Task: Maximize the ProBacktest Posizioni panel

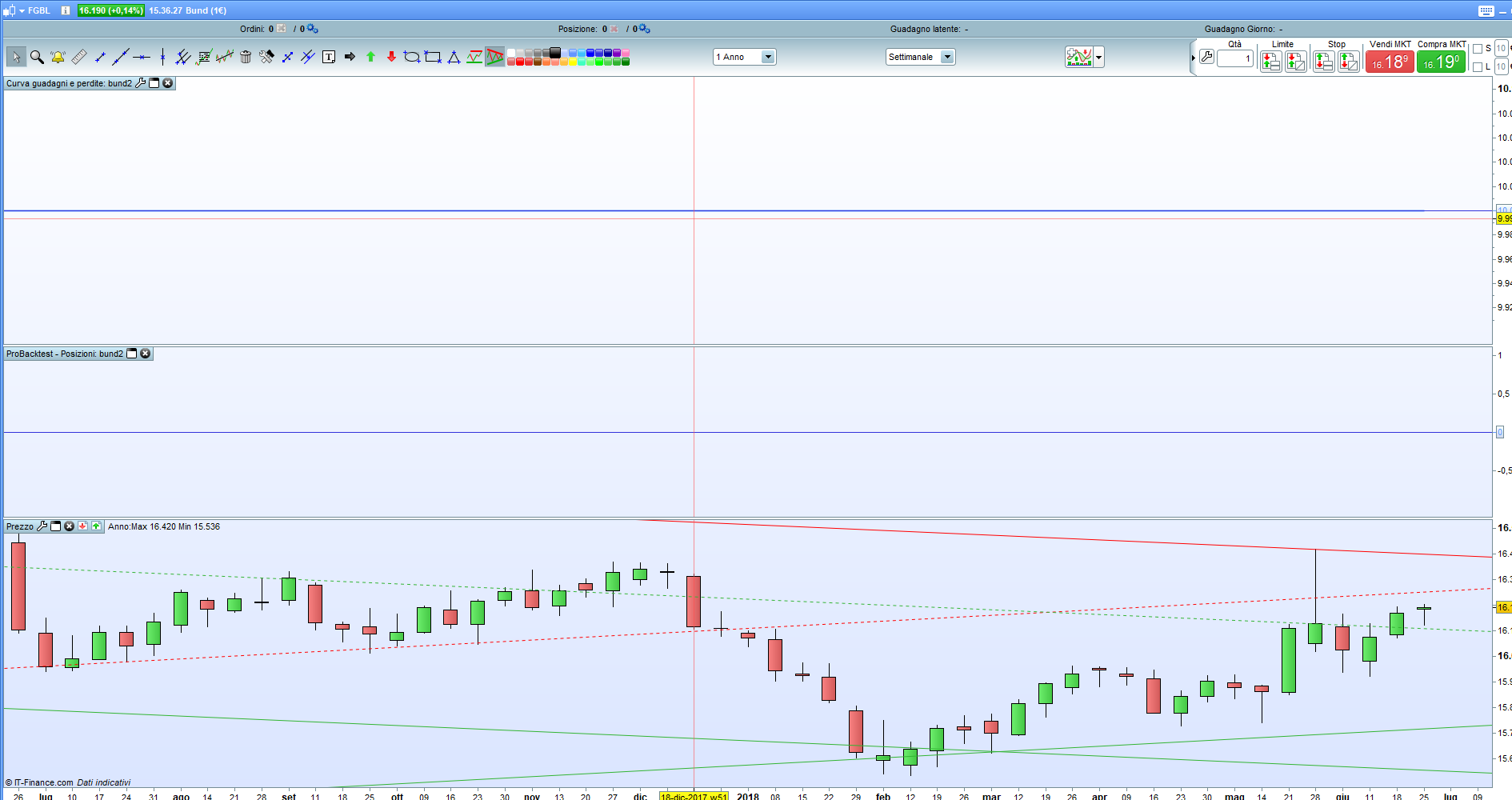Action: pyautogui.click(x=132, y=354)
